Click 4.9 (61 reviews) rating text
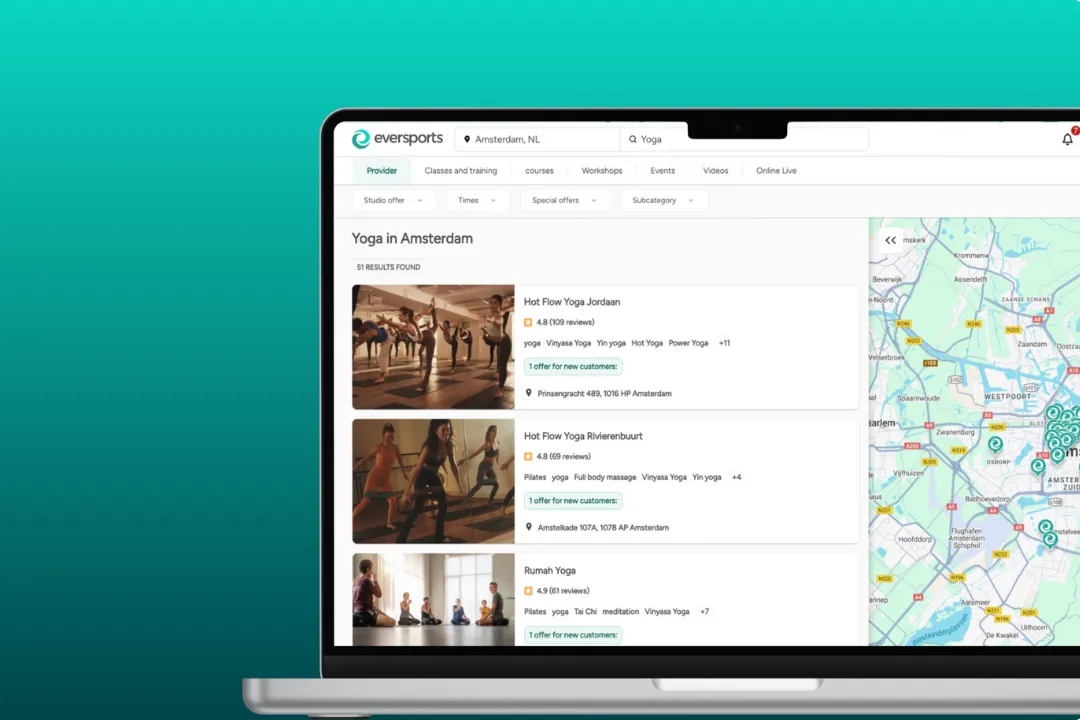Screen dimensions: 1080x720 pyautogui.click(x=563, y=591)
